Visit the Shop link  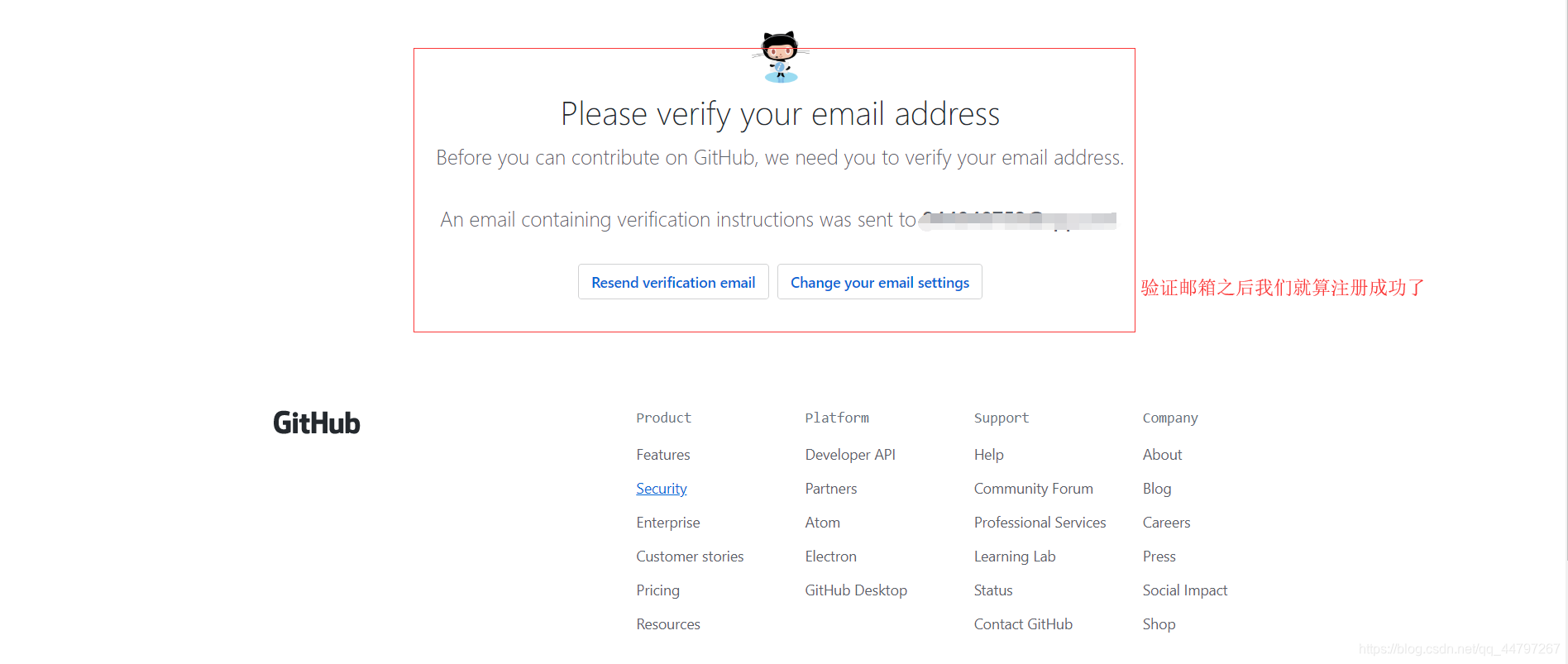coord(1159,624)
